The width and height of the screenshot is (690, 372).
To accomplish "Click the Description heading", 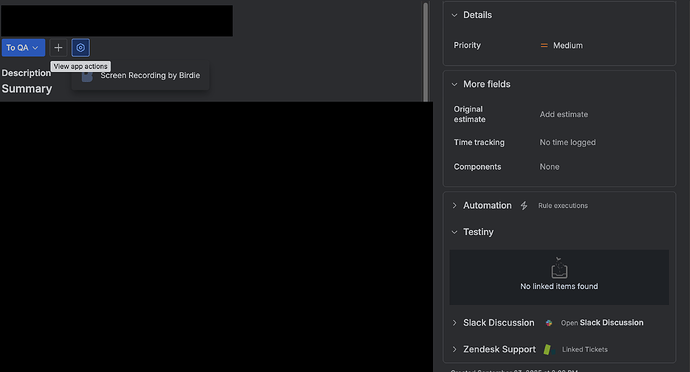I will pos(26,73).
